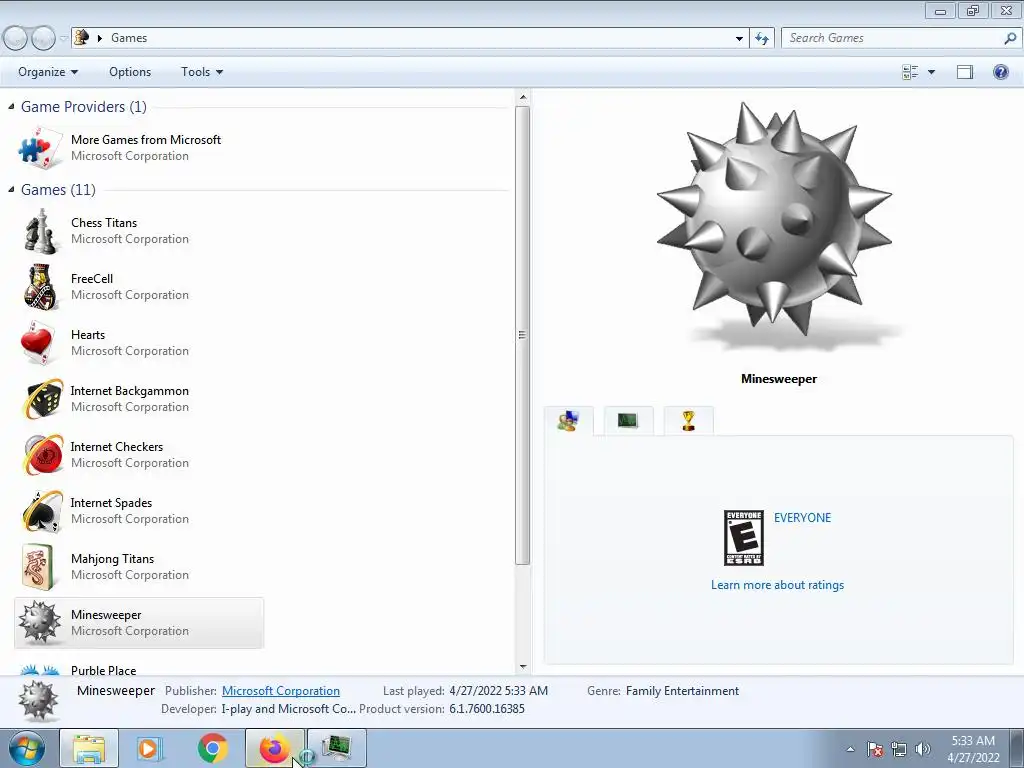Open Windows Media Player from taskbar
1024x768 pixels.
coord(149,748)
